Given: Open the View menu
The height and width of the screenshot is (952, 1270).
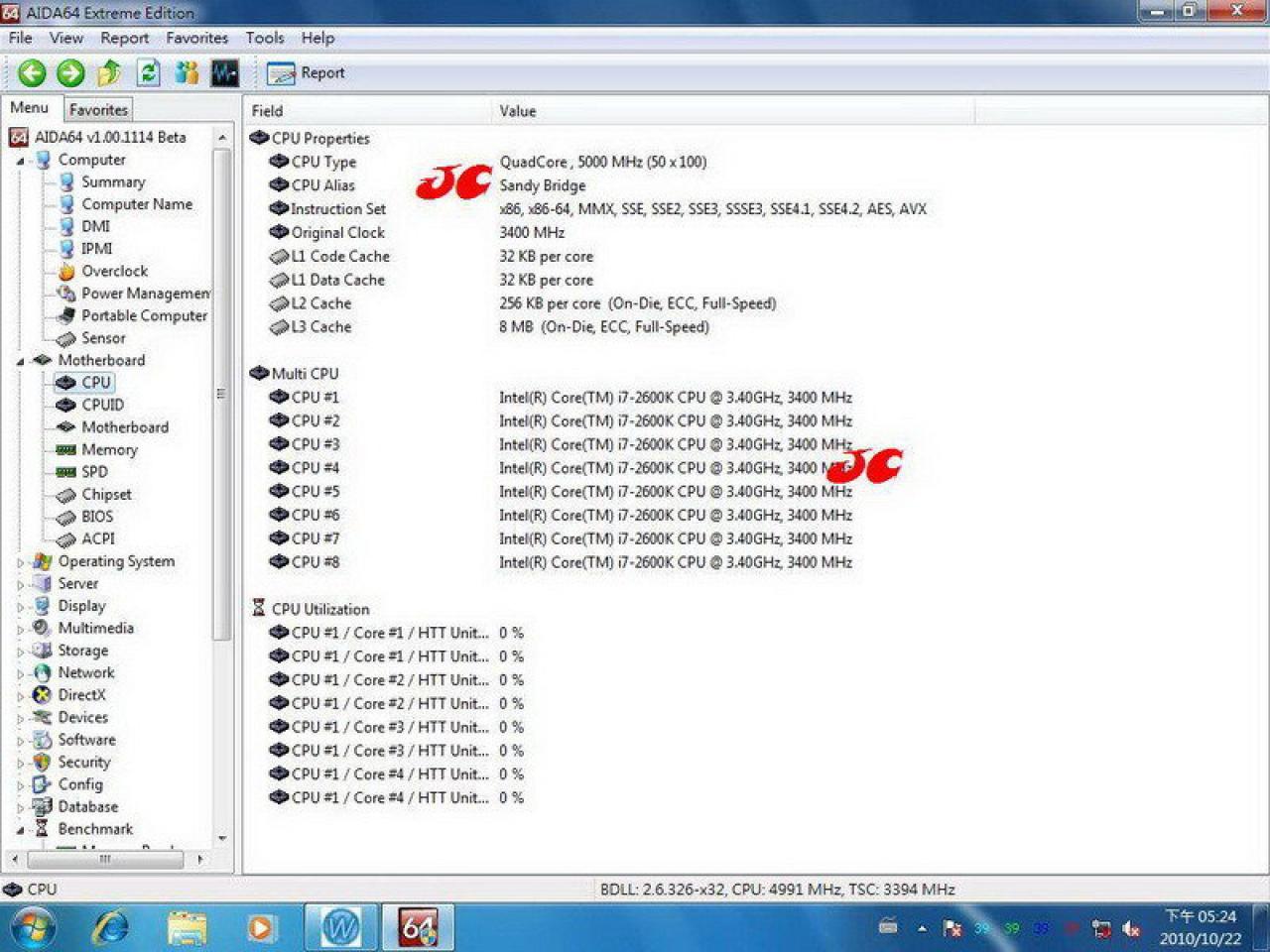Looking at the screenshot, I should tap(66, 38).
